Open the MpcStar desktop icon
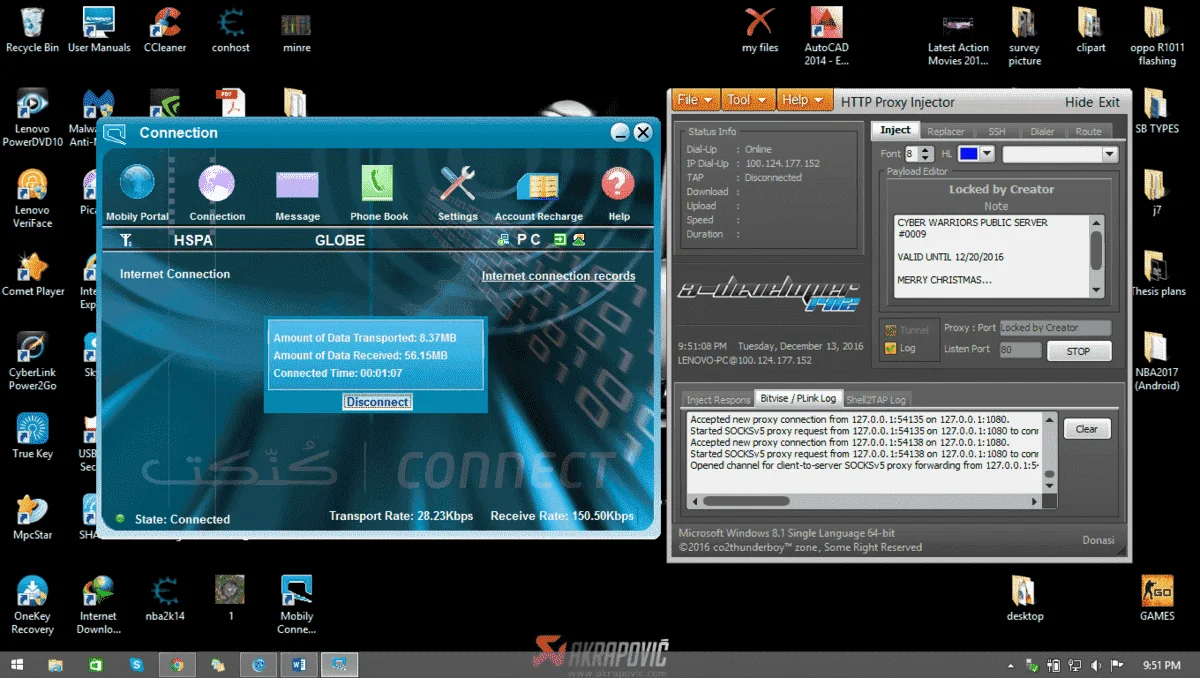Screen dimensions: 1200x678 tap(32, 517)
